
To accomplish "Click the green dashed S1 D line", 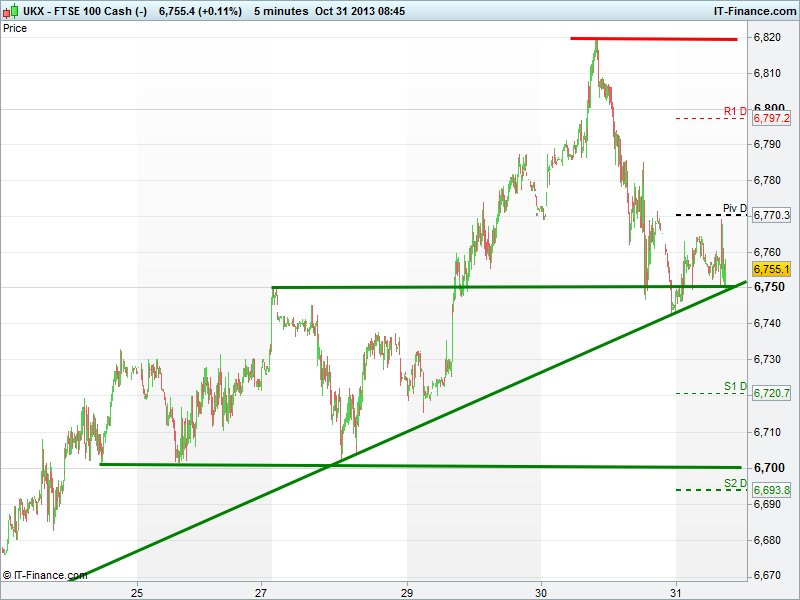I will pyautogui.click(x=710, y=393).
